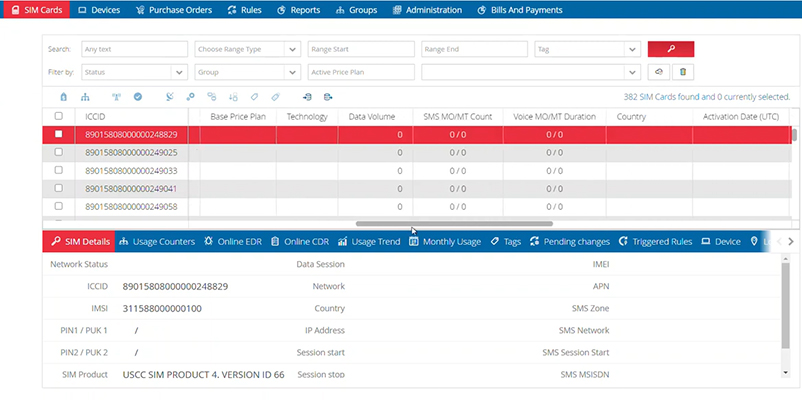Image resolution: width=802 pixels, height=400 pixels.
Task: Click the hierarchy tree icon in the toolbar
Action: coord(85,97)
